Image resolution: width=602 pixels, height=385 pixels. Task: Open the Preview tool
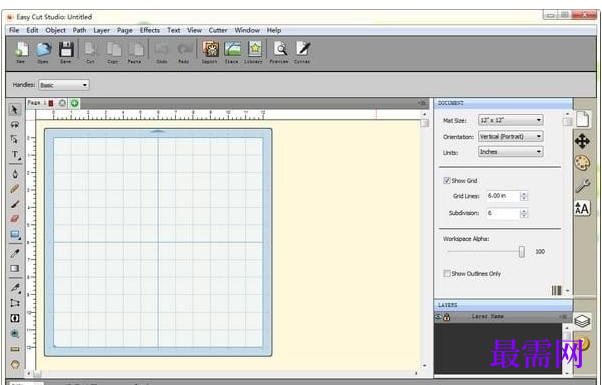[280, 51]
